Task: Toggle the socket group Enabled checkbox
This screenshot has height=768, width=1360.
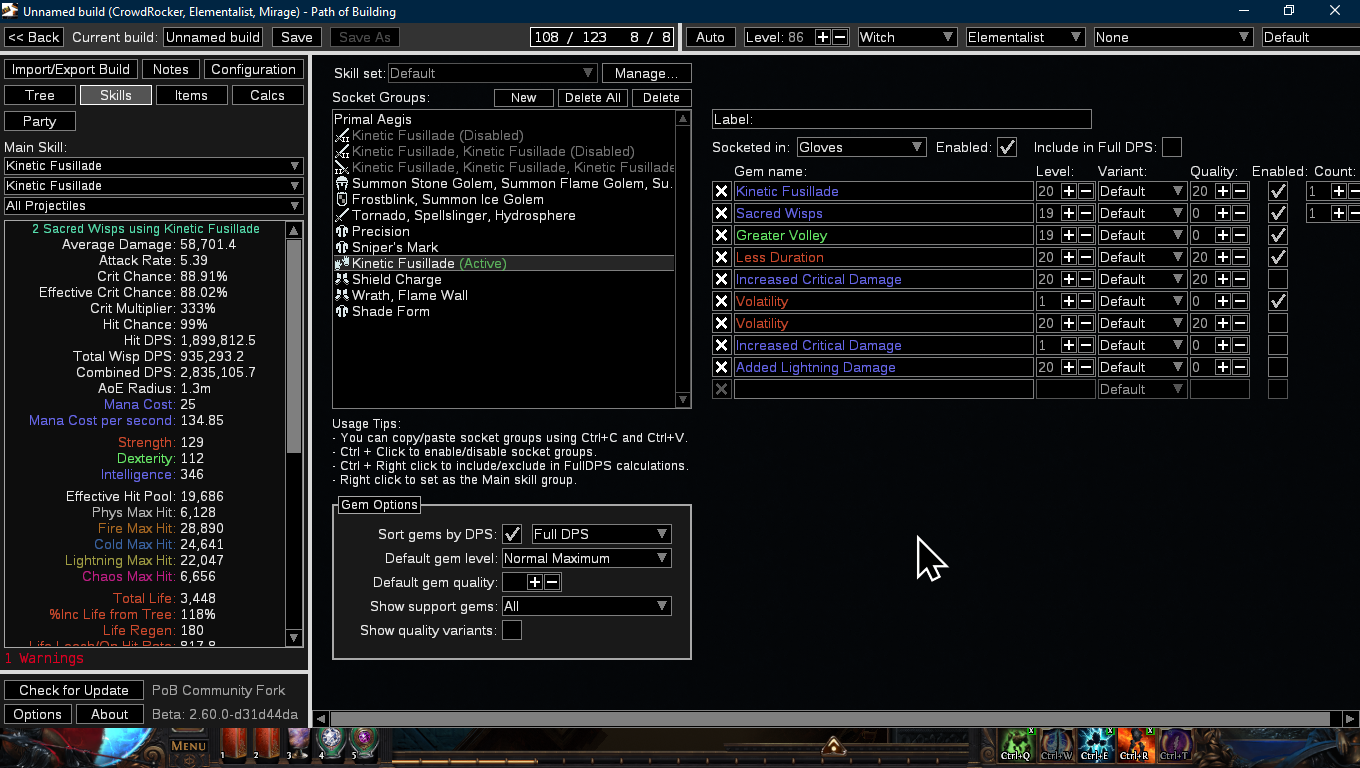Action: coord(1007,147)
